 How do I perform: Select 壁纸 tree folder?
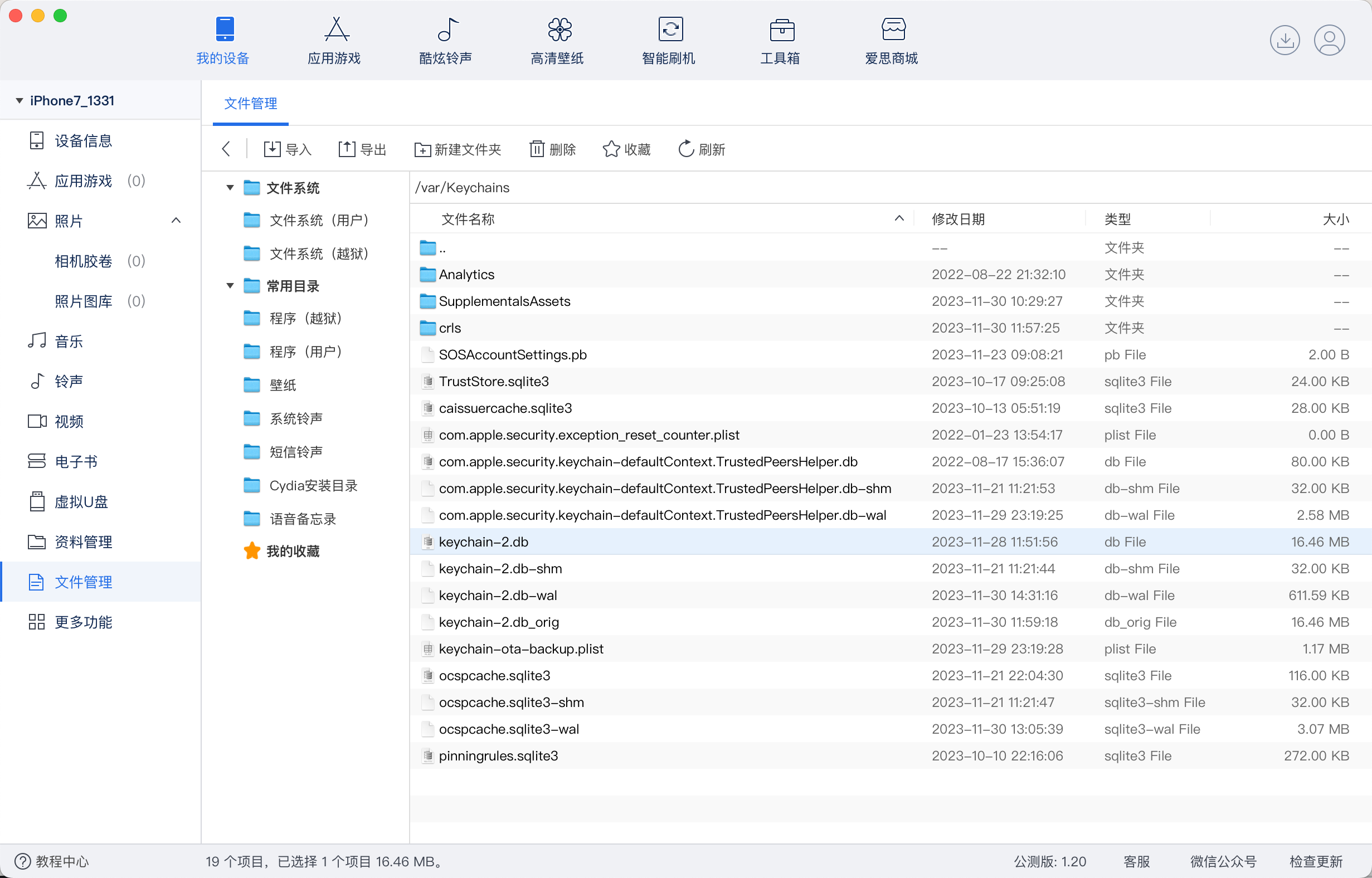coord(270,385)
